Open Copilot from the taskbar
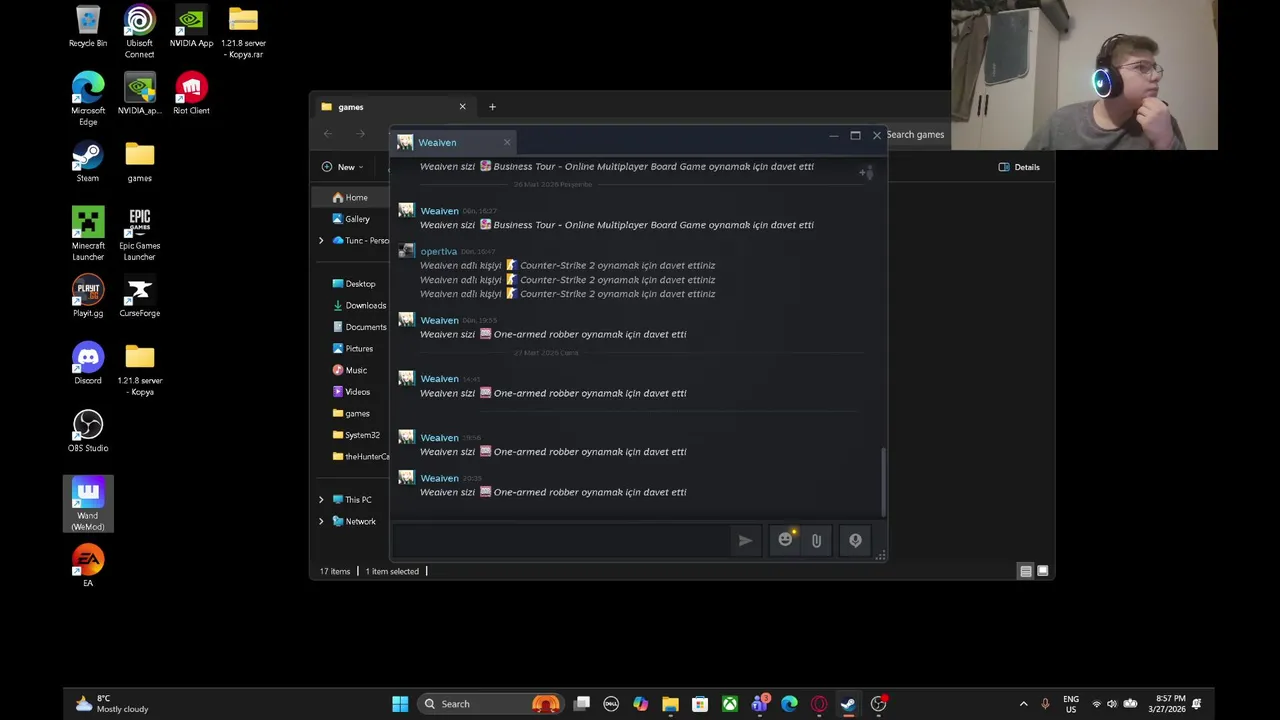 [x=641, y=704]
